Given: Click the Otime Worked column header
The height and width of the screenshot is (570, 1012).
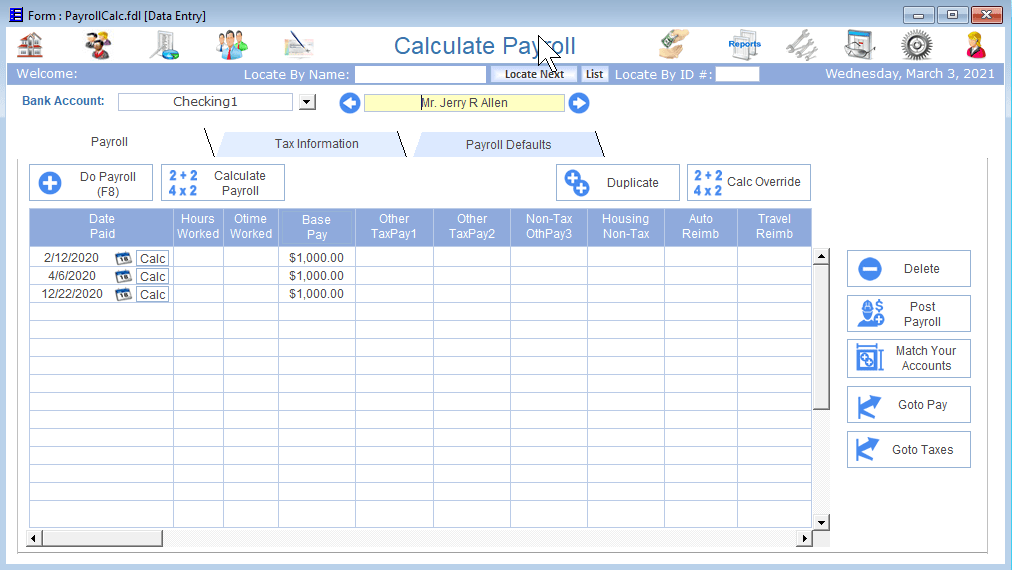Looking at the screenshot, I should (x=250, y=227).
